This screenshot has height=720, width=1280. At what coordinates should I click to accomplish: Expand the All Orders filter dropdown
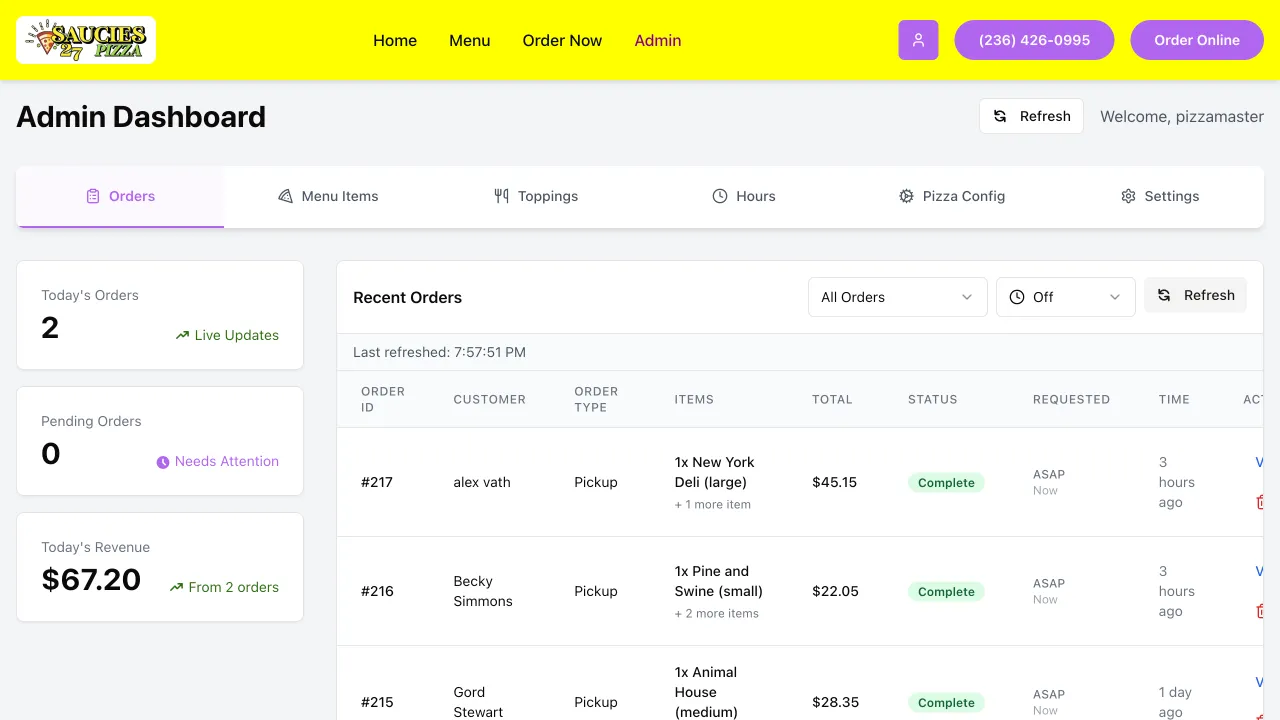point(897,297)
